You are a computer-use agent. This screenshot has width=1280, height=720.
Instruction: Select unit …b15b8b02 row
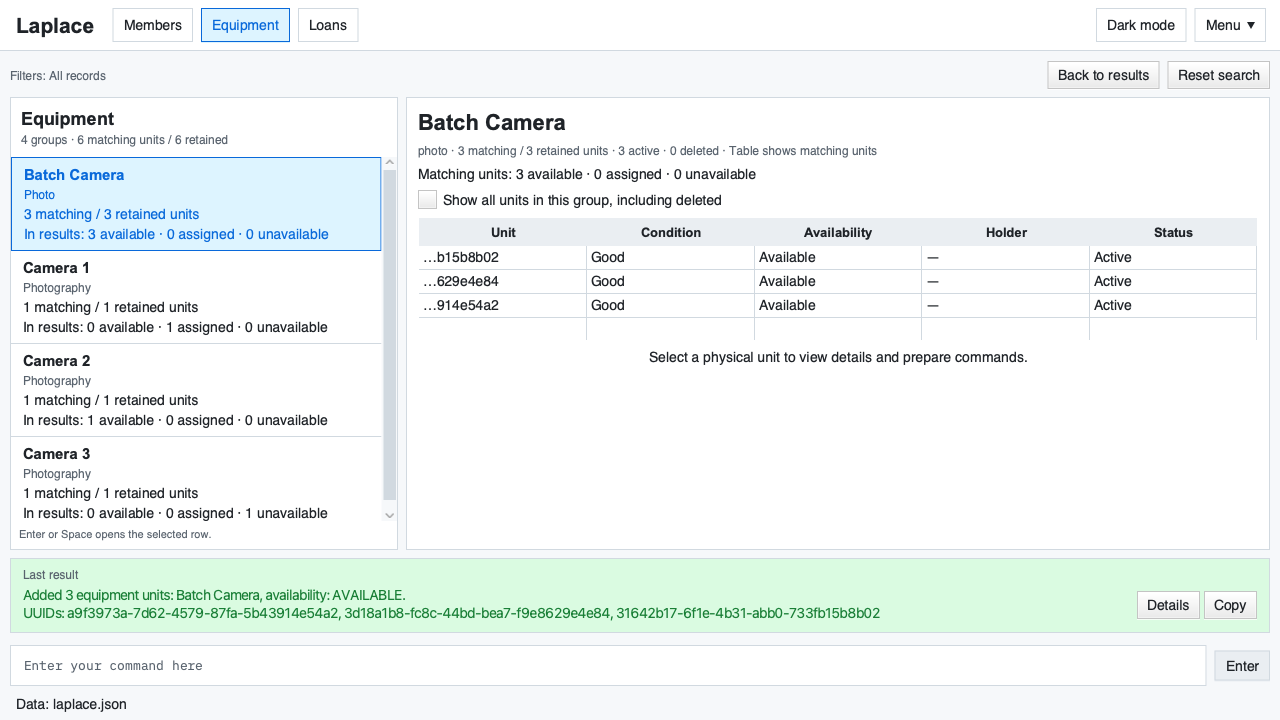click(837, 257)
